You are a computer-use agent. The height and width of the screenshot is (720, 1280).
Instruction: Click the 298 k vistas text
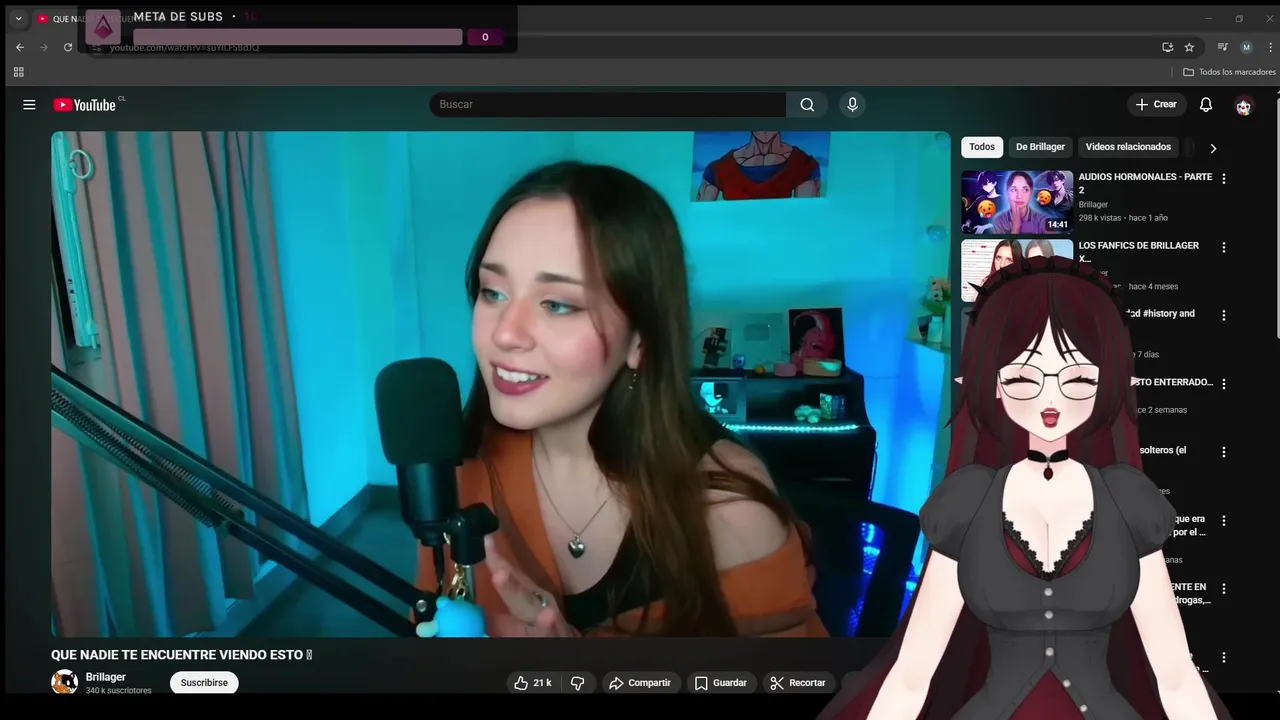coord(1099,218)
